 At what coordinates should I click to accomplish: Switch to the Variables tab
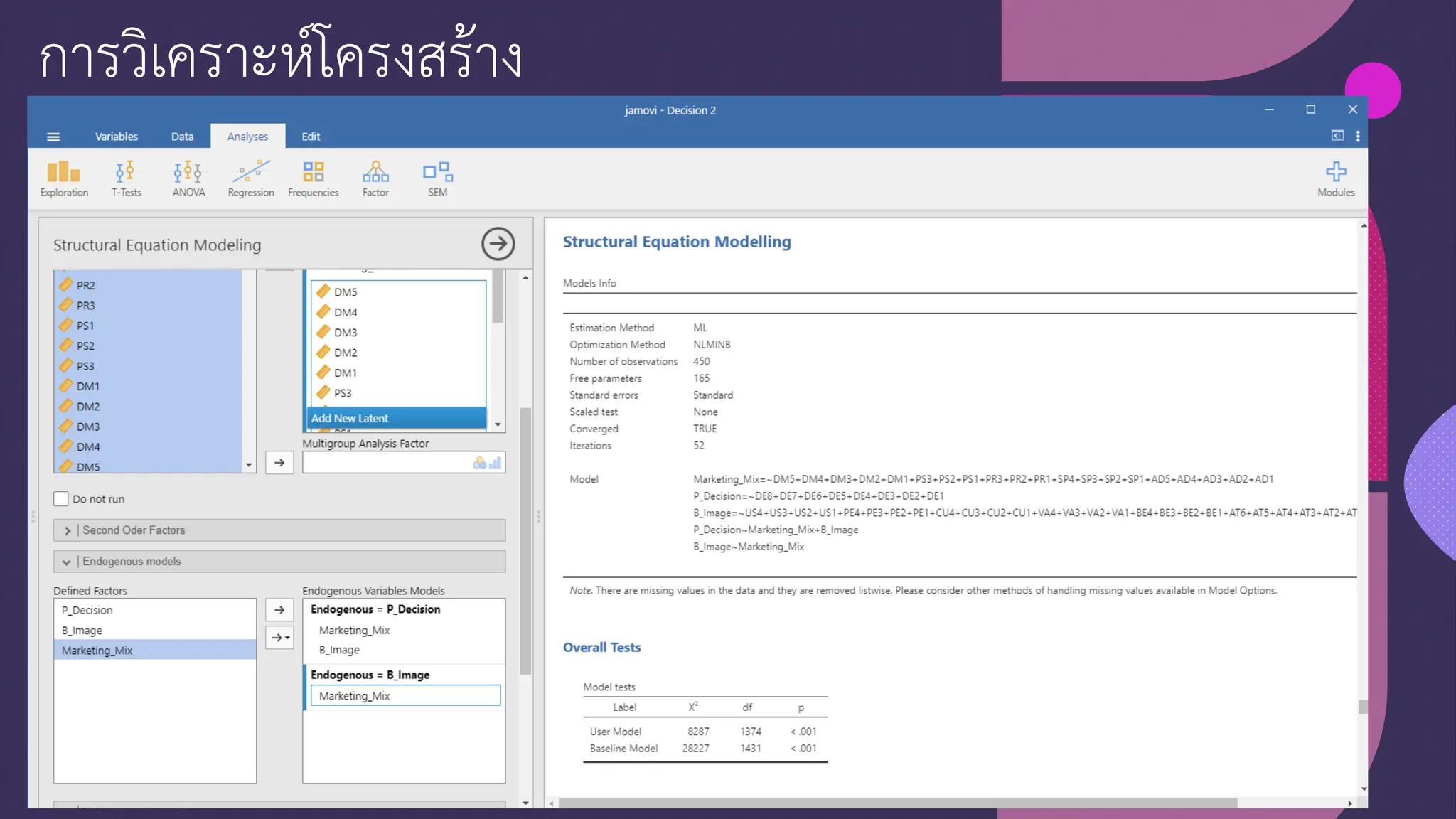[117, 136]
